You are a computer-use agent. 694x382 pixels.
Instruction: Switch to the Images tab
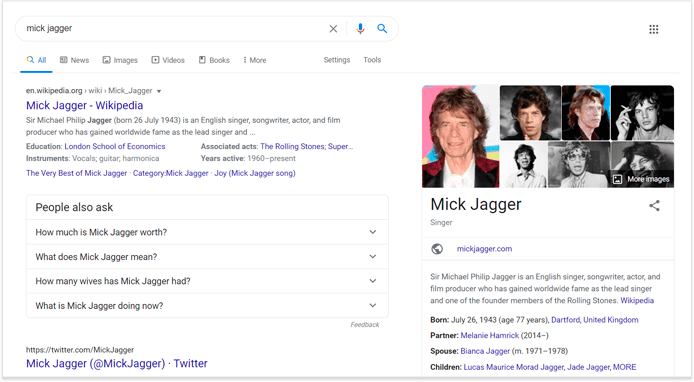point(120,60)
